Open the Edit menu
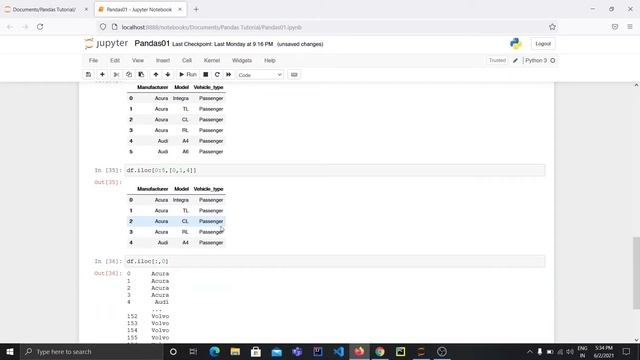 [115, 60]
